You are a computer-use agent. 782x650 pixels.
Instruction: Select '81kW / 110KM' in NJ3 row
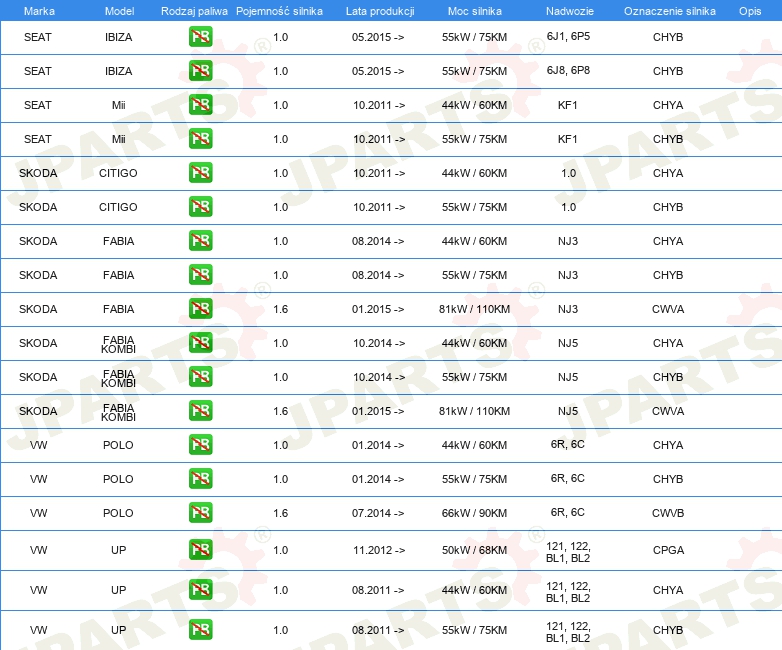click(474, 309)
